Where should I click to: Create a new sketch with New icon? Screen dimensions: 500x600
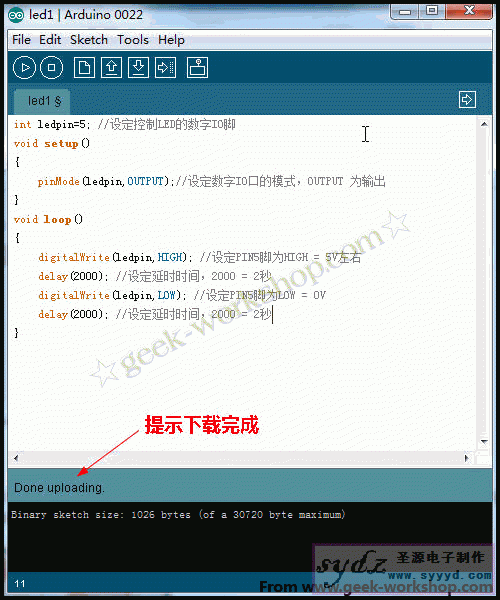(x=84, y=68)
